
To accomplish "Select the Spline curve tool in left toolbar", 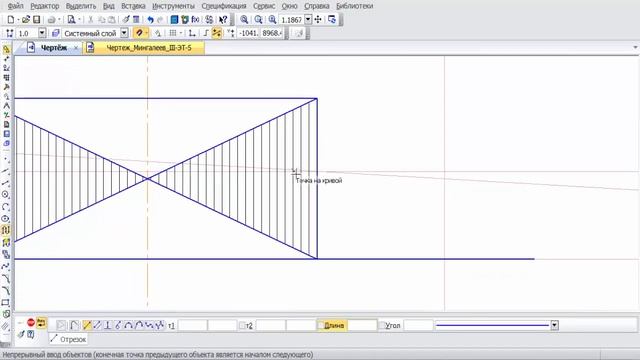I will pyautogui.click(x=6, y=266).
